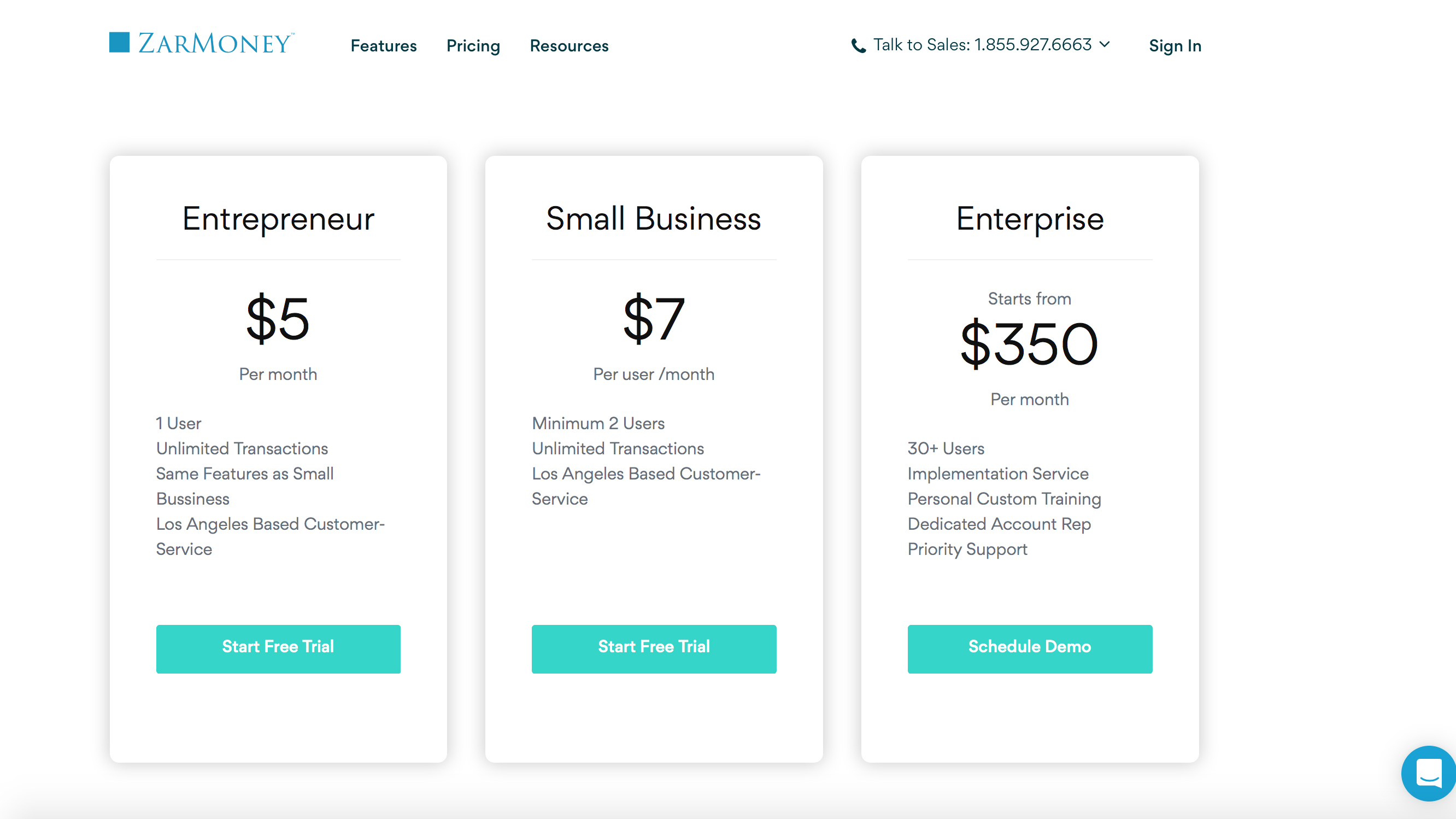The height and width of the screenshot is (819, 1456).
Task: Open the chat widget bubble icon
Action: (x=1428, y=773)
